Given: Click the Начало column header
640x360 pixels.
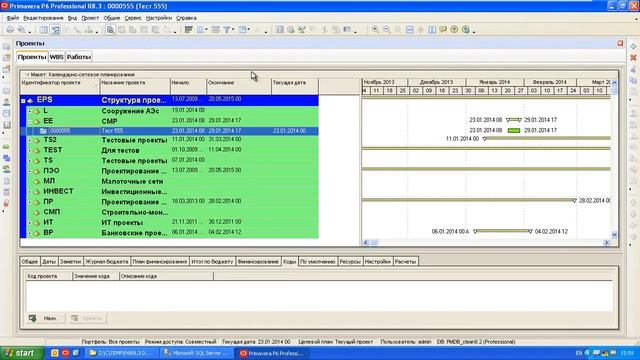Looking at the screenshot, I should (188, 83).
